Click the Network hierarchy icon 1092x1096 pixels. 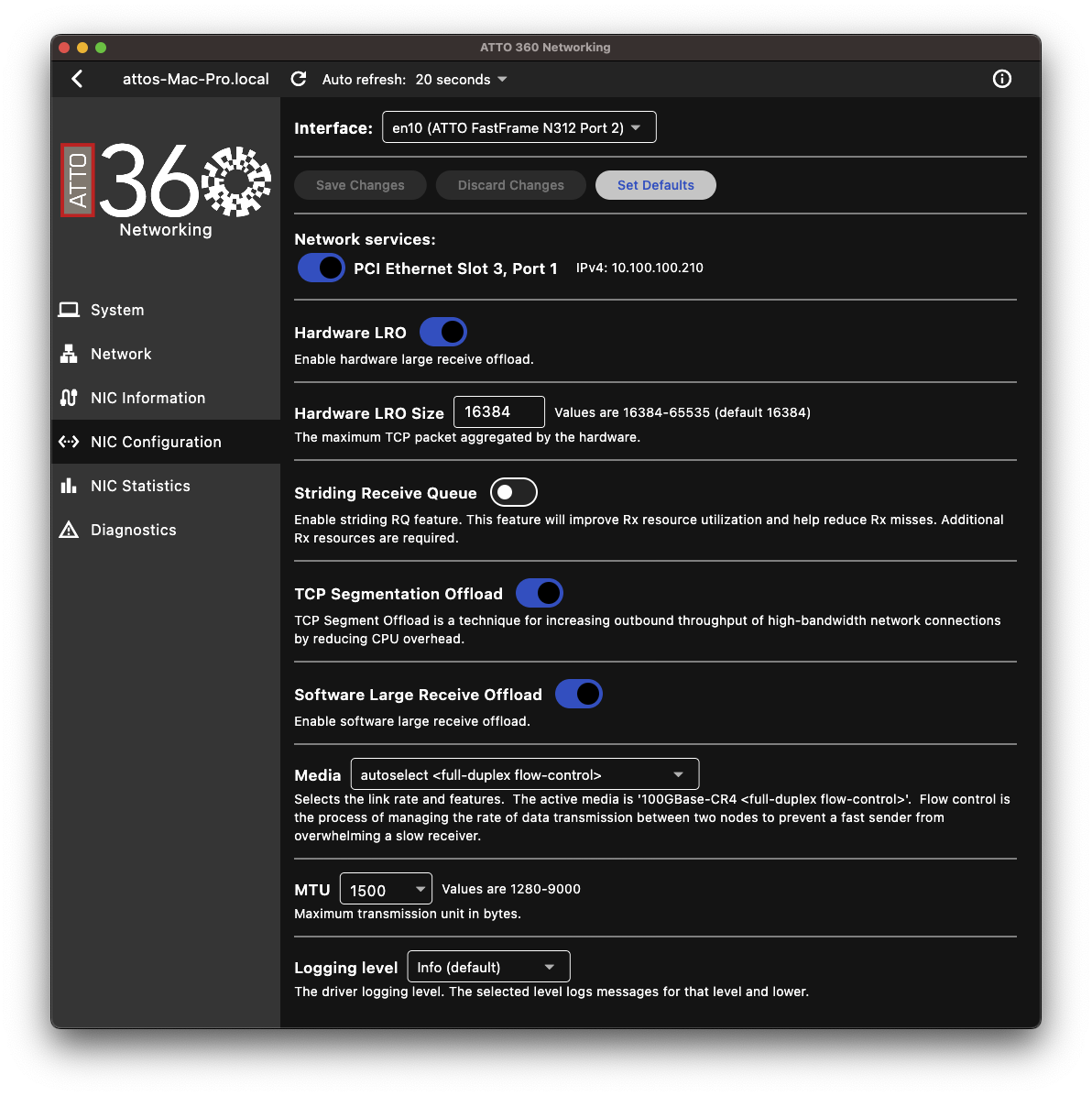tap(69, 354)
